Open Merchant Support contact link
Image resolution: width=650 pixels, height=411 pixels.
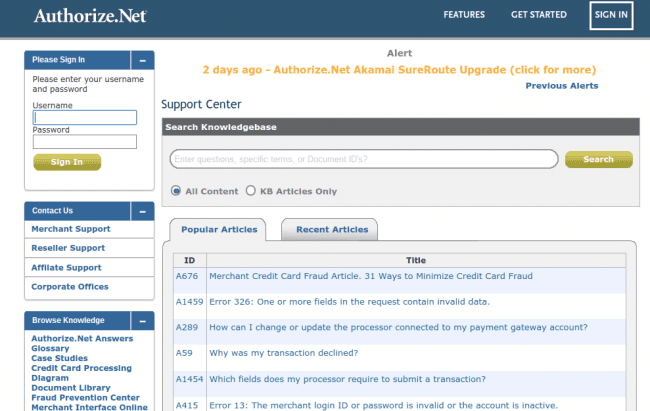point(70,230)
